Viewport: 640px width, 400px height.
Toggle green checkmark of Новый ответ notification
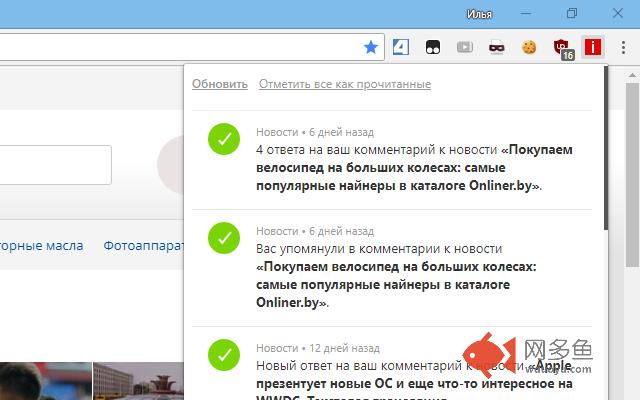224,355
